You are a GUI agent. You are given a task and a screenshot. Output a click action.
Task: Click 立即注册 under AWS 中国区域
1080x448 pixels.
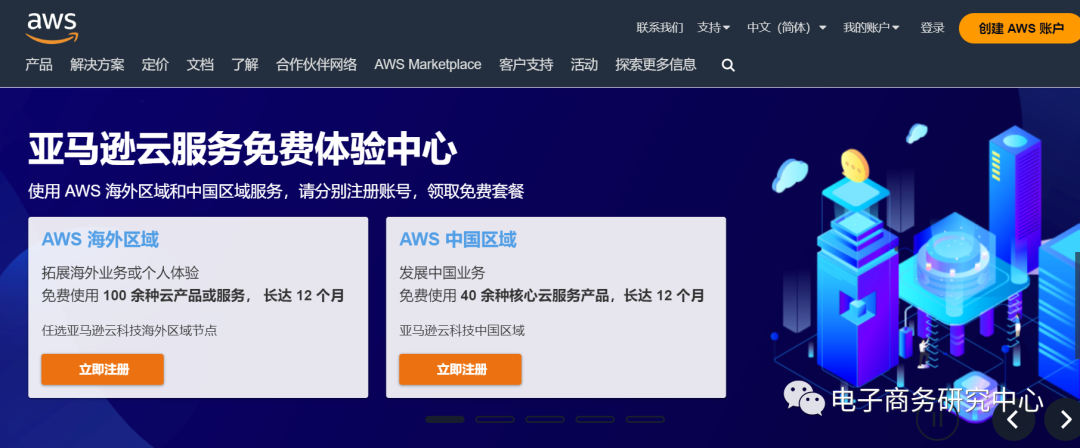(x=460, y=369)
